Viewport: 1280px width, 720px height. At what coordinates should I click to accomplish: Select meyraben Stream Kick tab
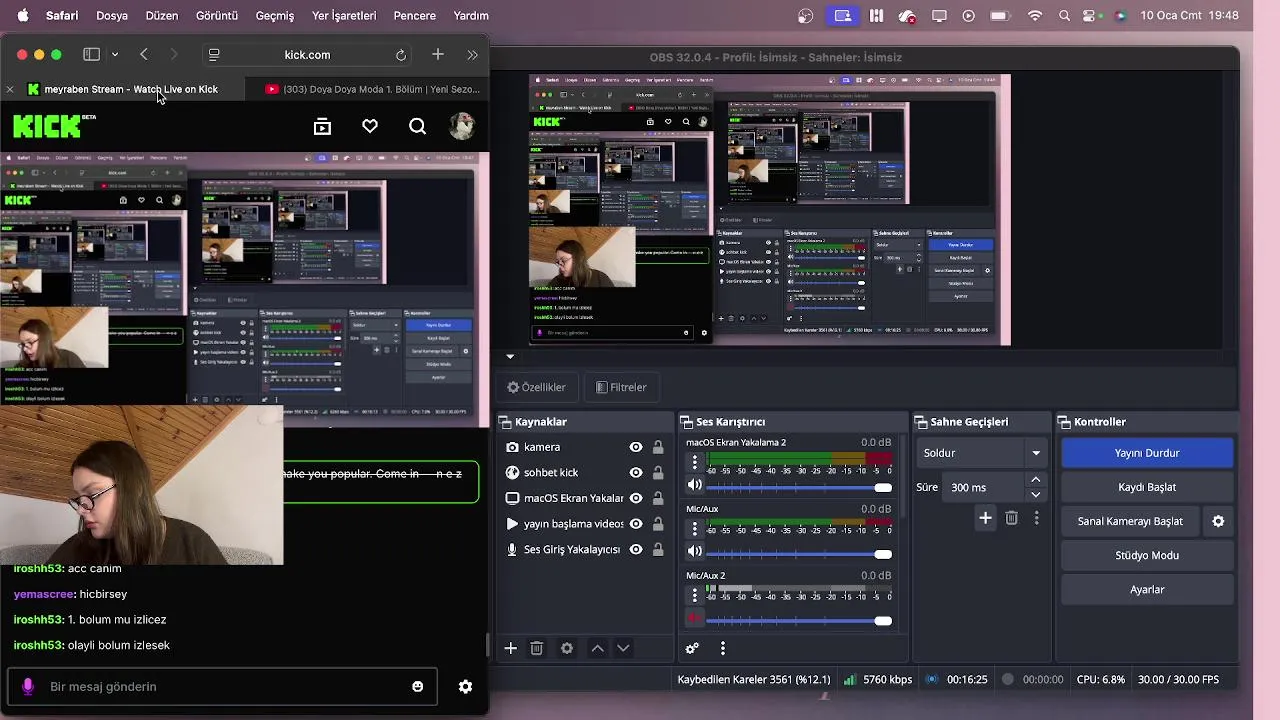click(124, 89)
